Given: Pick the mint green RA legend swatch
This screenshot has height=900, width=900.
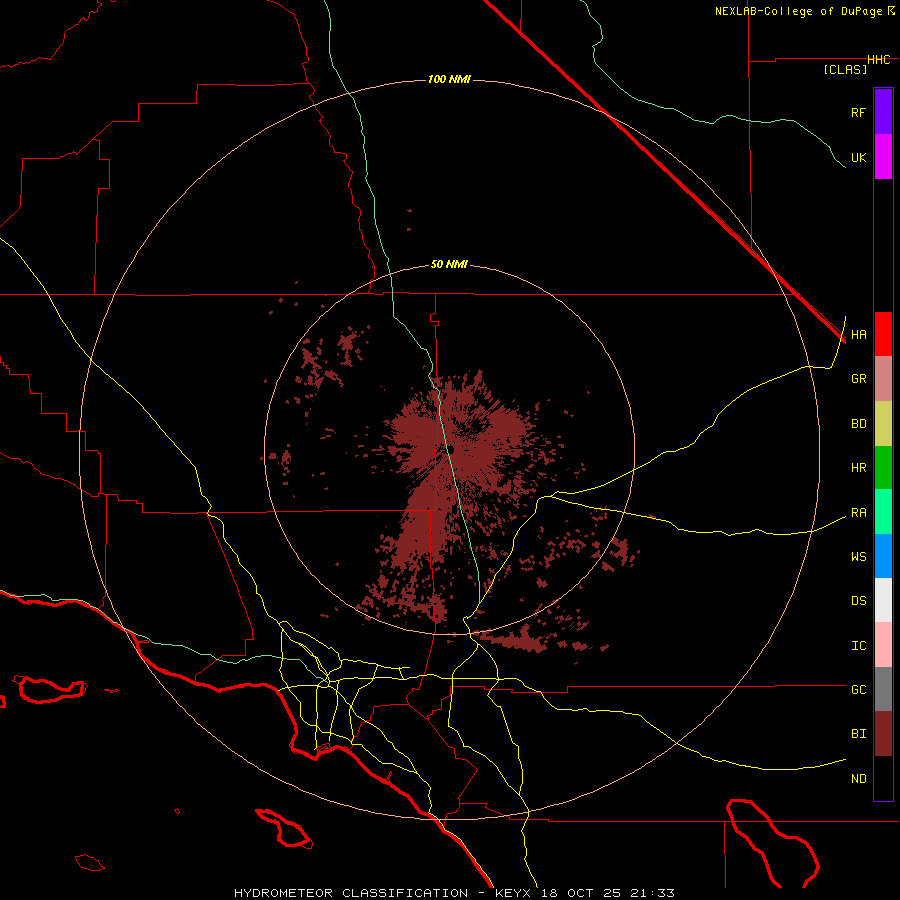Looking at the screenshot, I should click(x=883, y=512).
